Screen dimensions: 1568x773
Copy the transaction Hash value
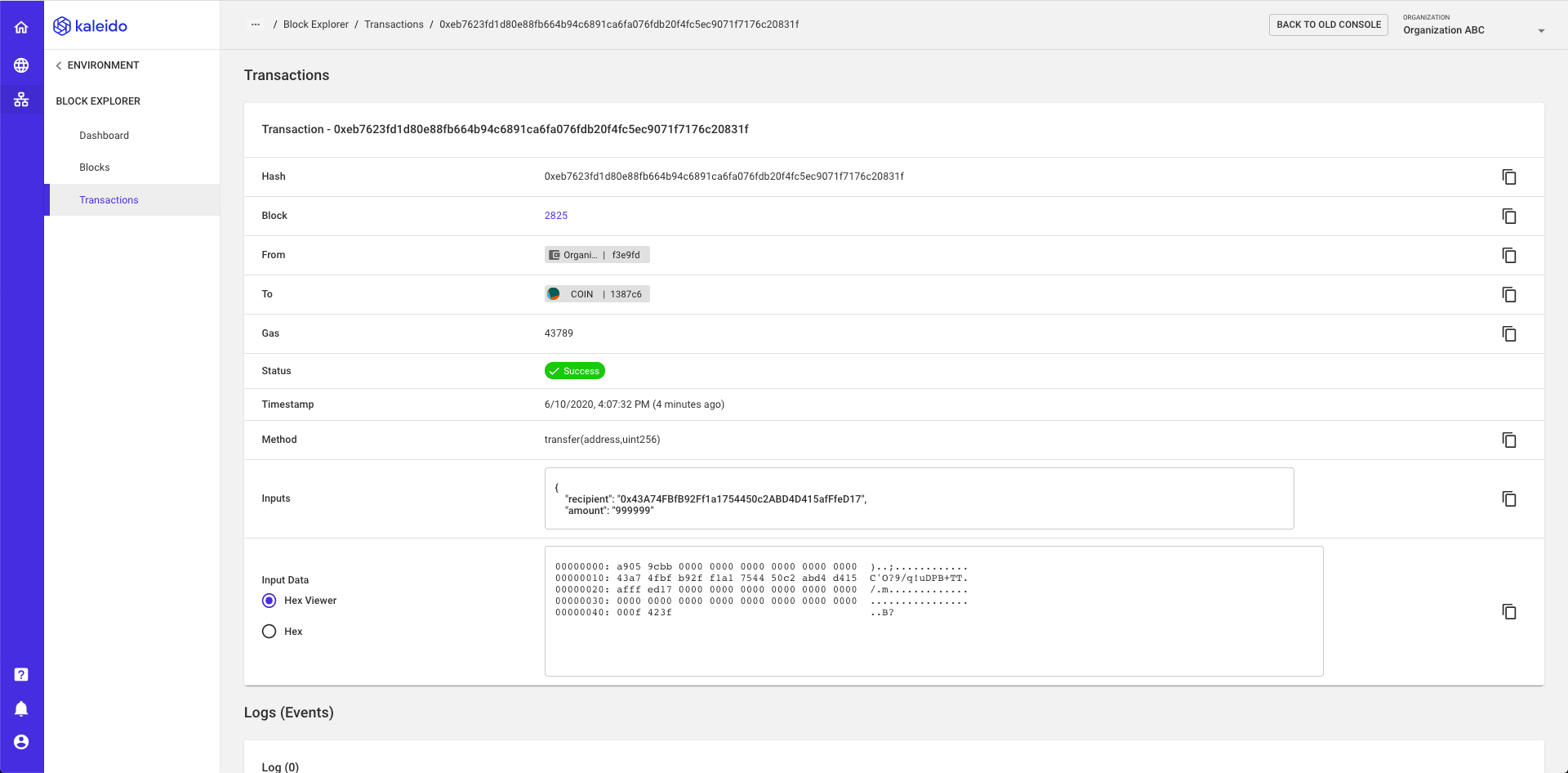pos(1508,176)
